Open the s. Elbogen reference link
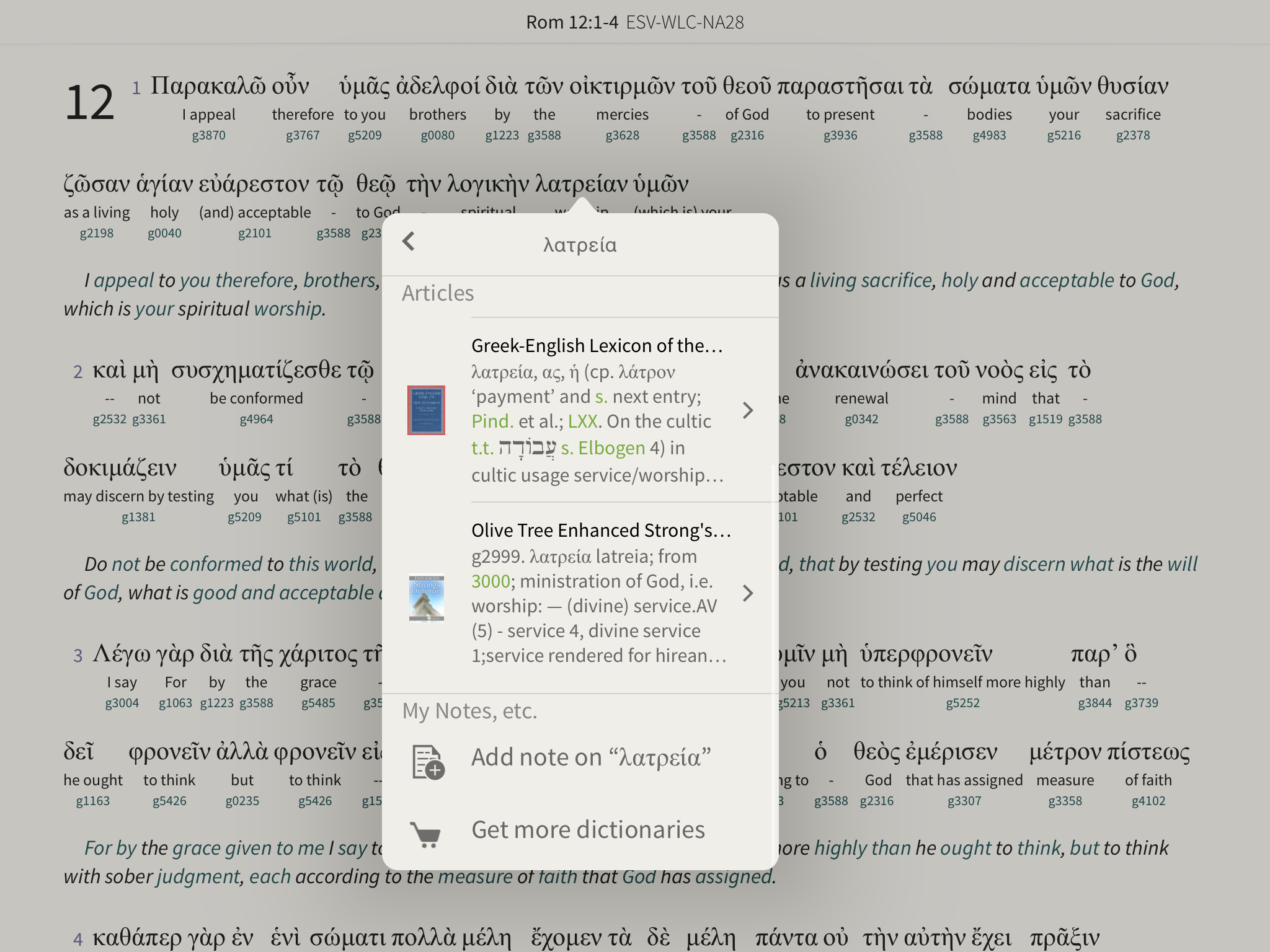Viewport: 1270px width, 952px height. coord(603,448)
